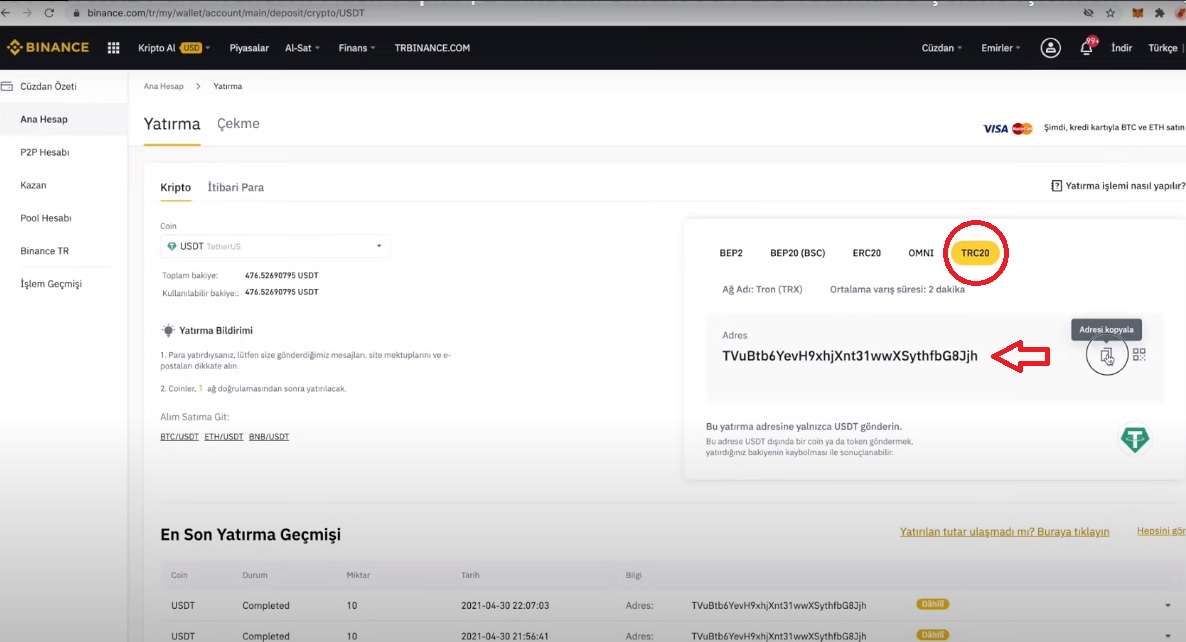The image size is (1186, 642).
Task: Click the large TRC20 deposit address text
Action: 849,356
